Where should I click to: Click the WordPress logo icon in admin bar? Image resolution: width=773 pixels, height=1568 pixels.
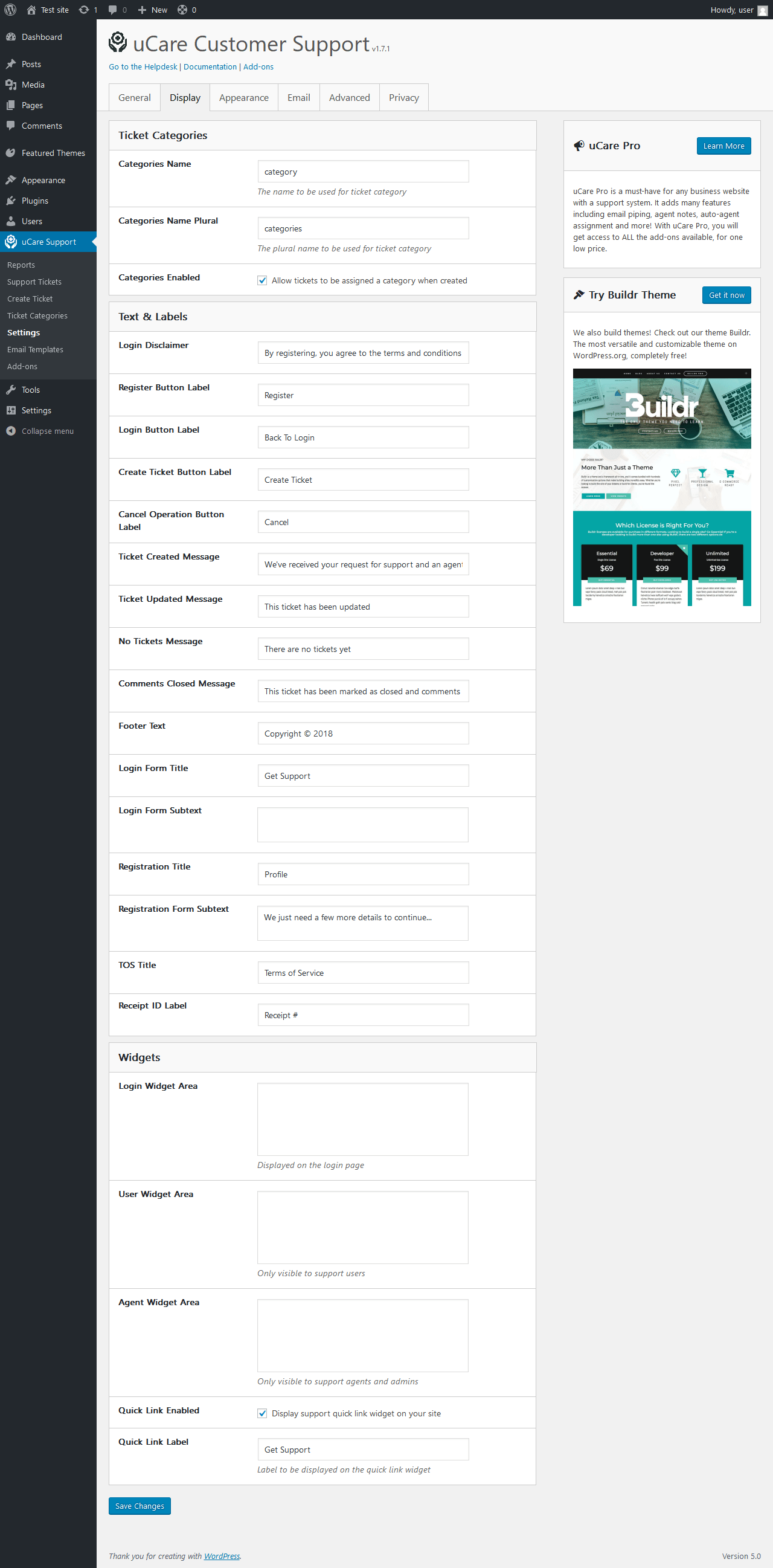tap(10, 10)
